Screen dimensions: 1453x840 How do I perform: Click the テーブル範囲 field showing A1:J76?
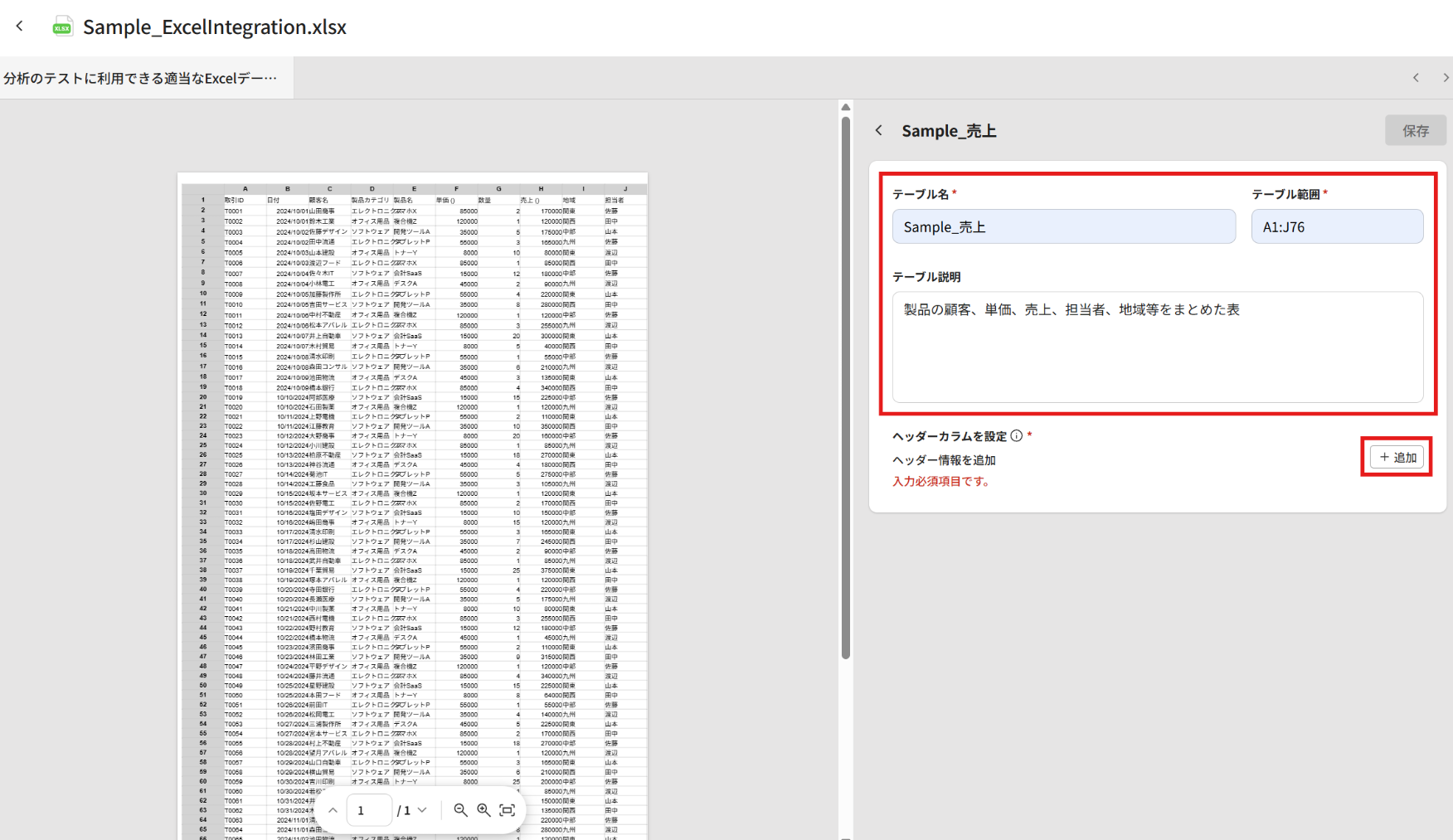click(x=1336, y=227)
